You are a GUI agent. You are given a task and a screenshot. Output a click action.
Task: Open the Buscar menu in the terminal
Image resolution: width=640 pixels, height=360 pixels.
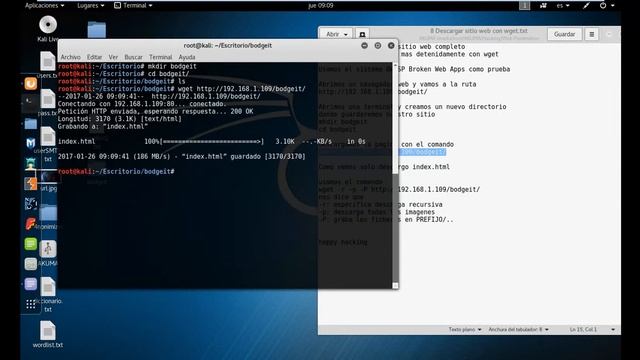click(133, 57)
